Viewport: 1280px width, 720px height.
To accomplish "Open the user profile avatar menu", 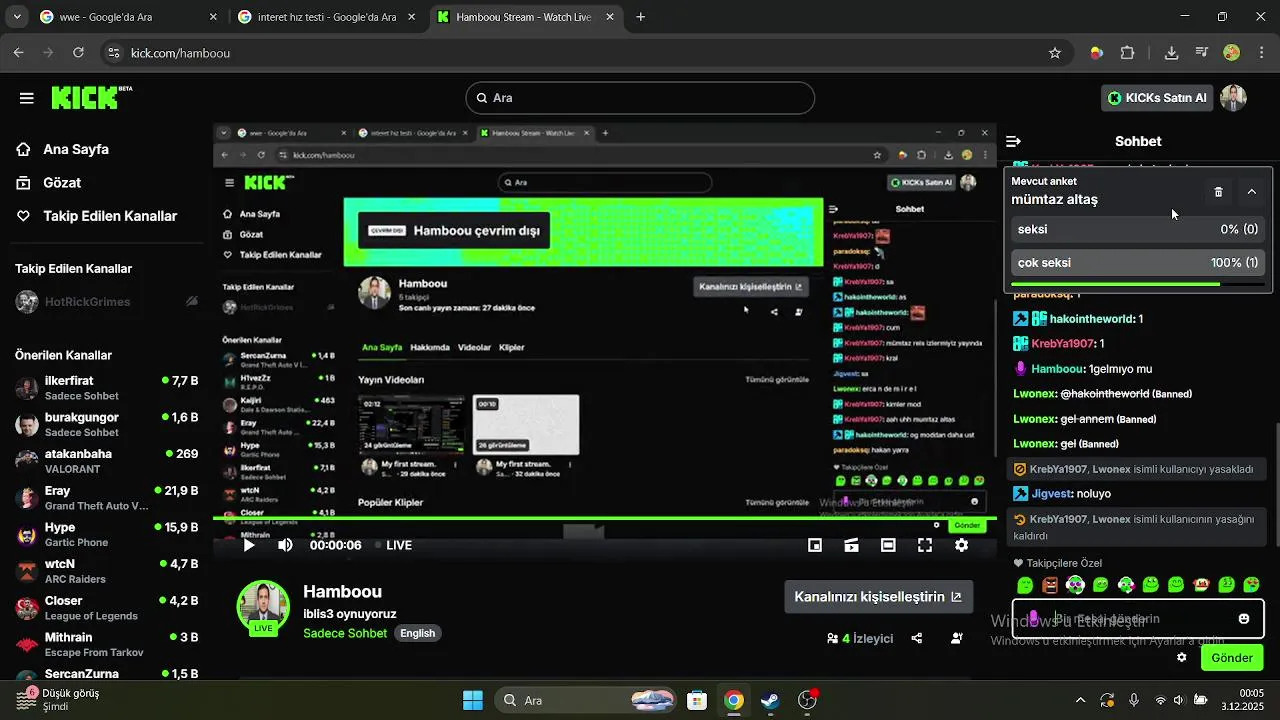I will 1233,98.
